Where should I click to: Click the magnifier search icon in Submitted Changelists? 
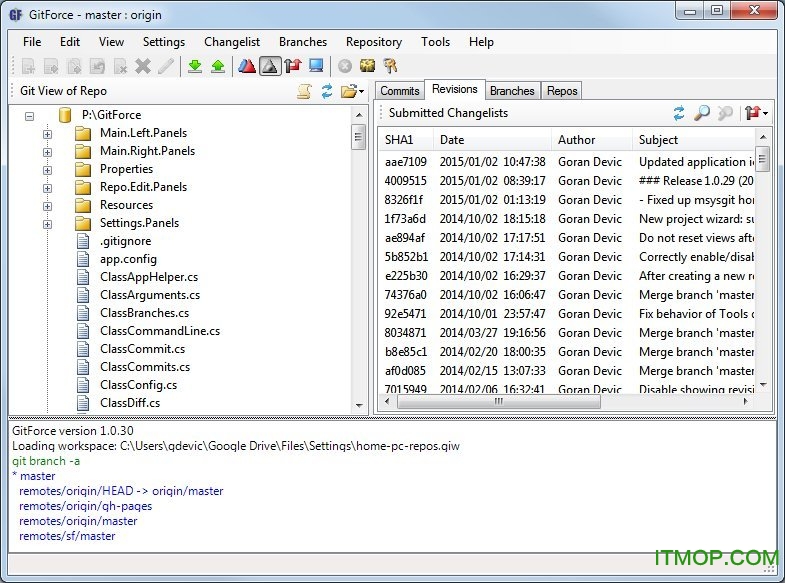[702, 113]
